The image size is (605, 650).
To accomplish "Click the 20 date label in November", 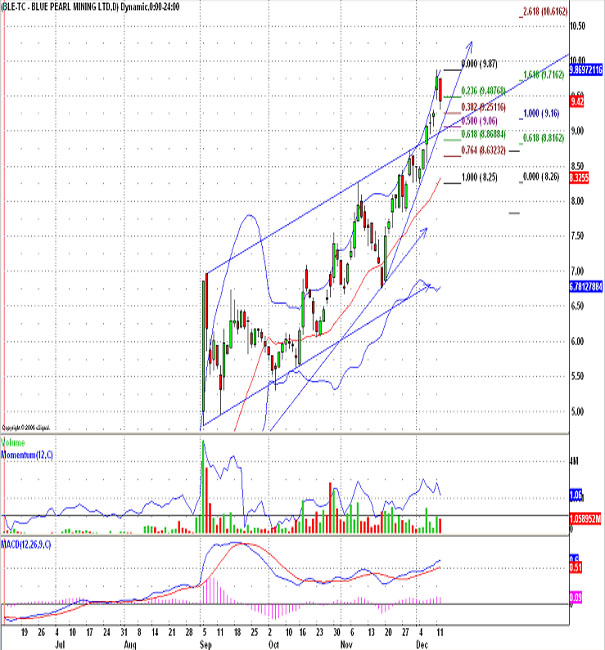I will pyautogui.click(x=389, y=632).
